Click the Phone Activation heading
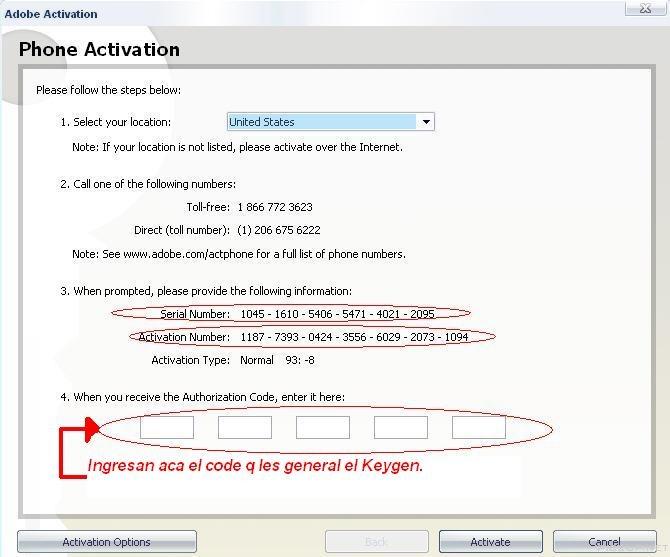670x557 pixels. pyautogui.click(x=99, y=50)
